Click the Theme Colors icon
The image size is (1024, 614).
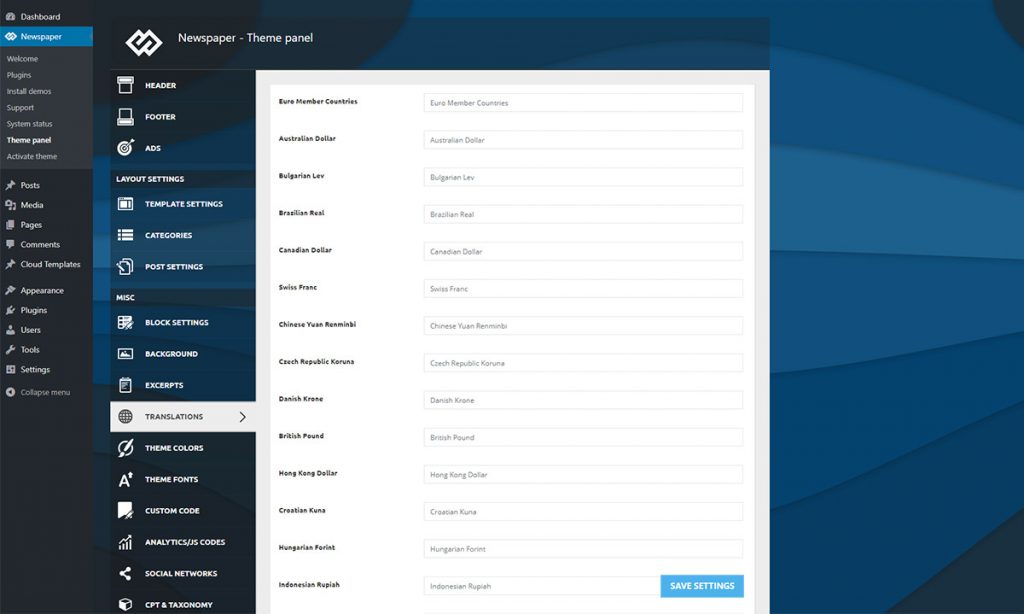pos(125,448)
